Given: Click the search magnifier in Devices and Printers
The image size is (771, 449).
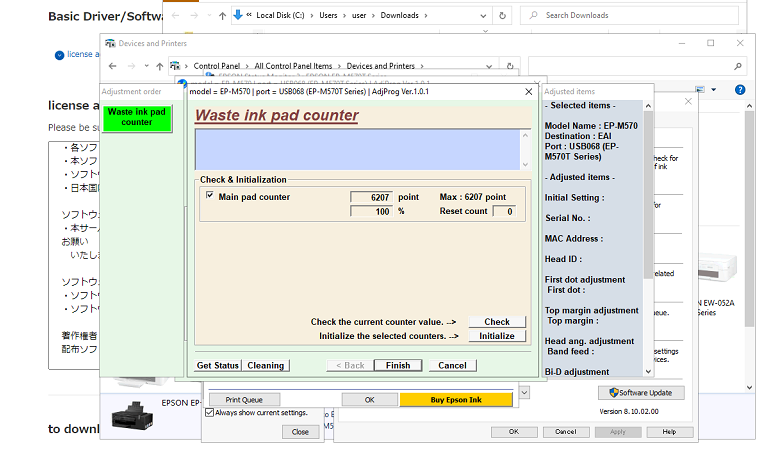Looking at the screenshot, I should point(738,66).
